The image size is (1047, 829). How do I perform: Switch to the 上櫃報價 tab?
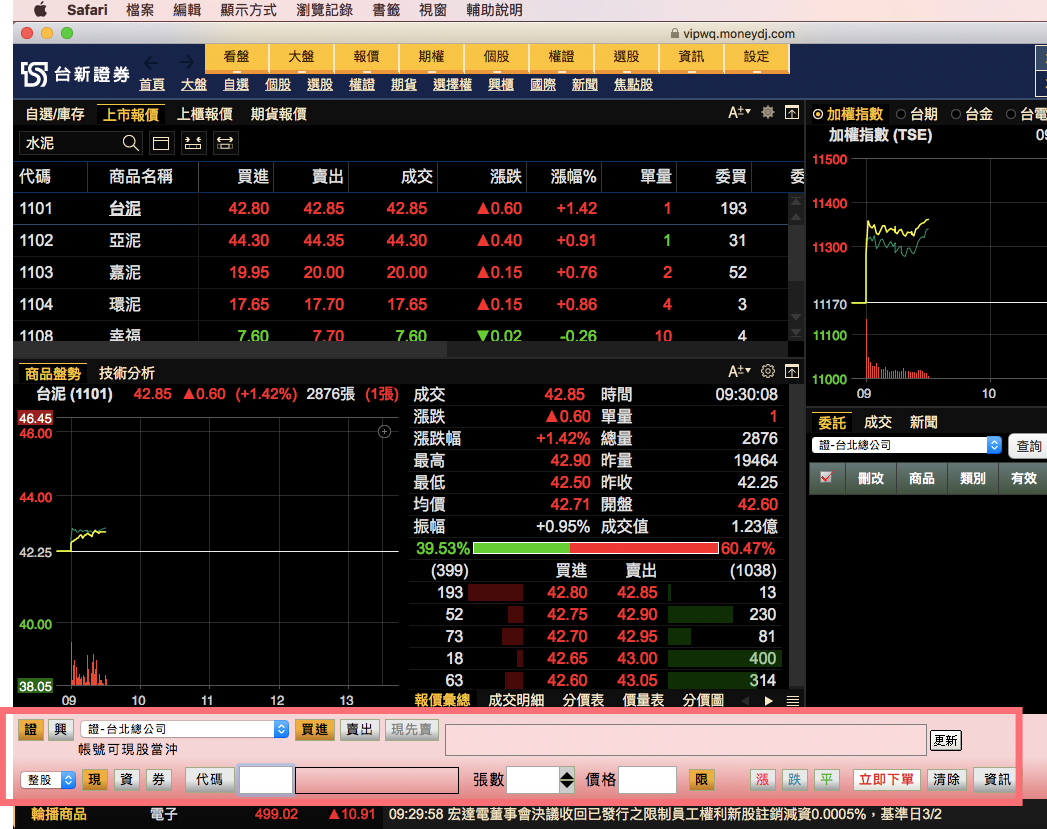(204, 114)
